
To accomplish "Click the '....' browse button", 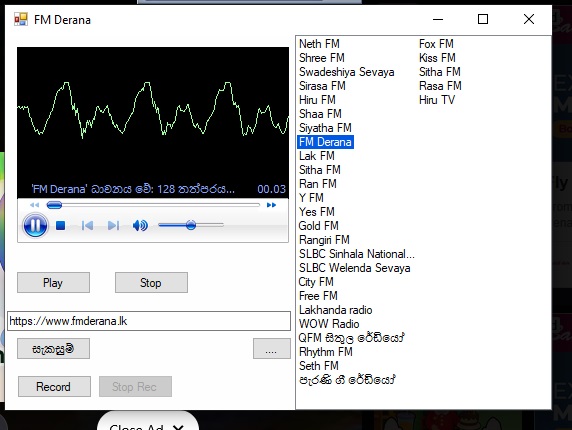I will (x=272, y=349).
